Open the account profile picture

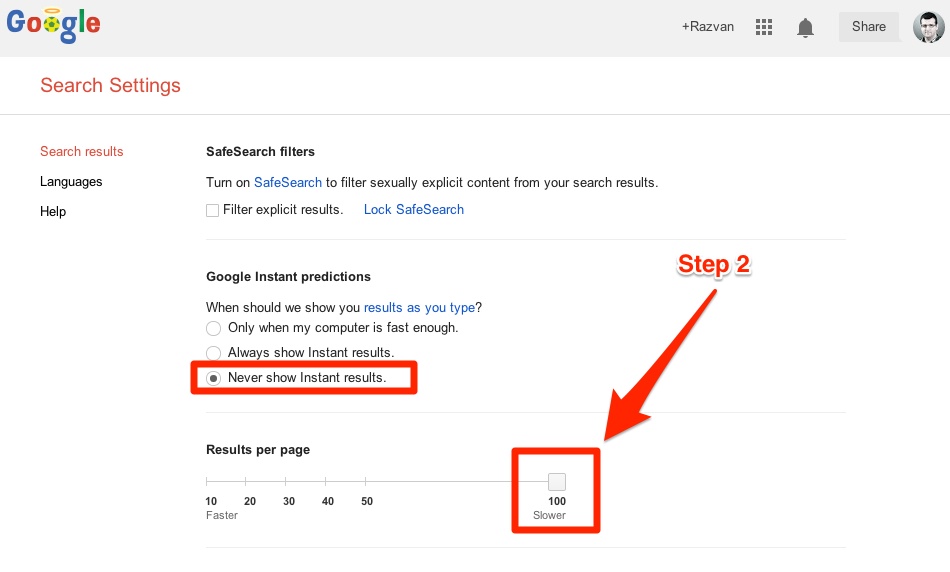[928, 27]
